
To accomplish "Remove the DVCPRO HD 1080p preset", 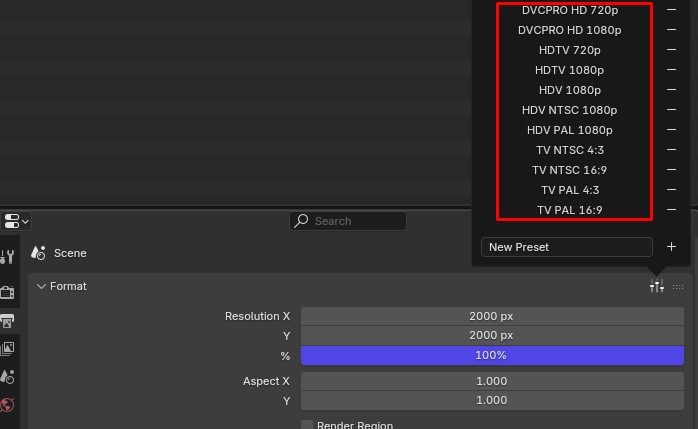I will tap(671, 30).
